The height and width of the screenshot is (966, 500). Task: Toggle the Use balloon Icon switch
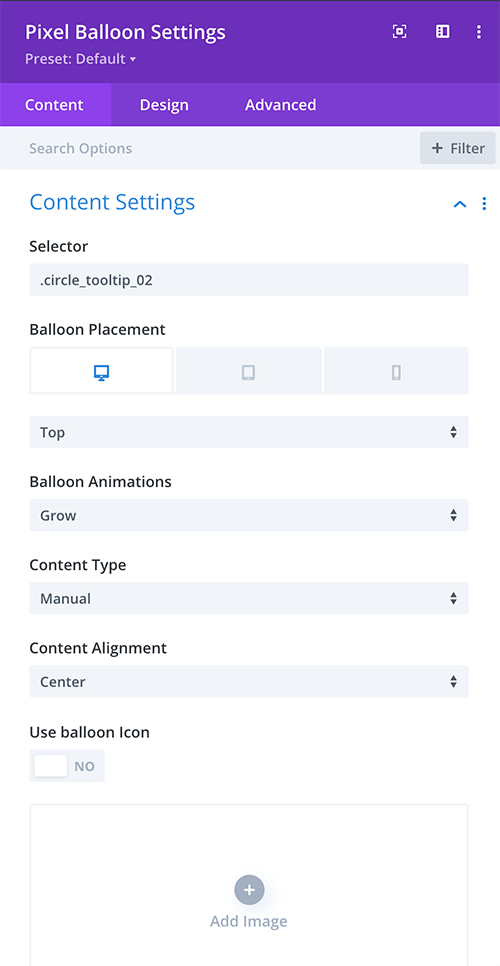click(x=67, y=766)
